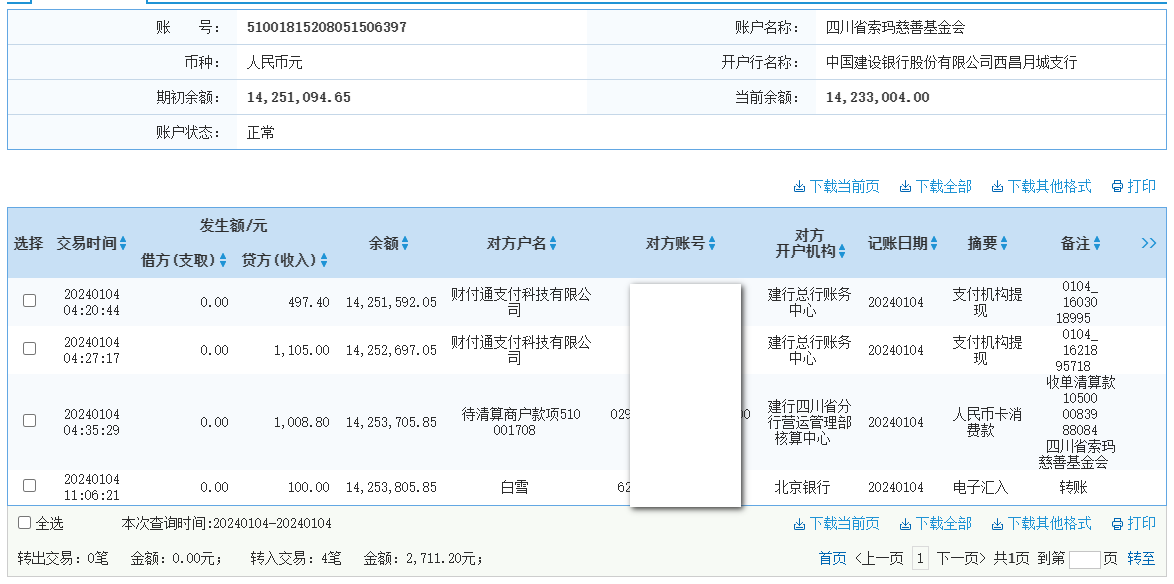Viewport: 1174px width, 584px height.
Task: Click bottom 下载全部 link
Action: coord(935,523)
